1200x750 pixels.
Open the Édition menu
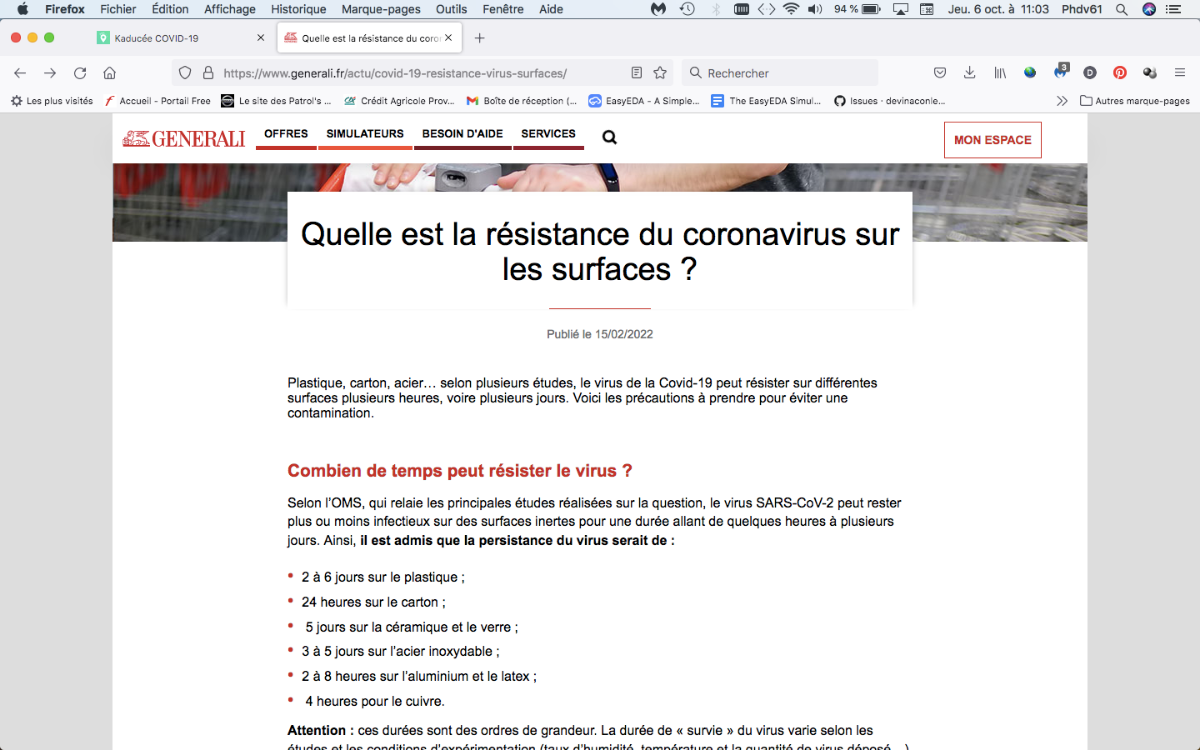[x=170, y=9]
